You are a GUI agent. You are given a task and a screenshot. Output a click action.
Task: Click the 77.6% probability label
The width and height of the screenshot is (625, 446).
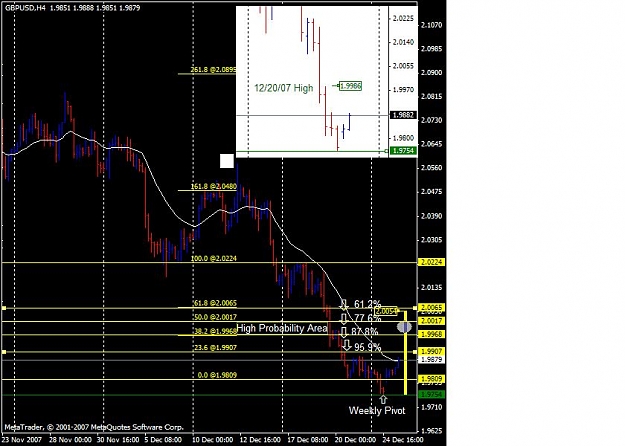click(x=368, y=318)
